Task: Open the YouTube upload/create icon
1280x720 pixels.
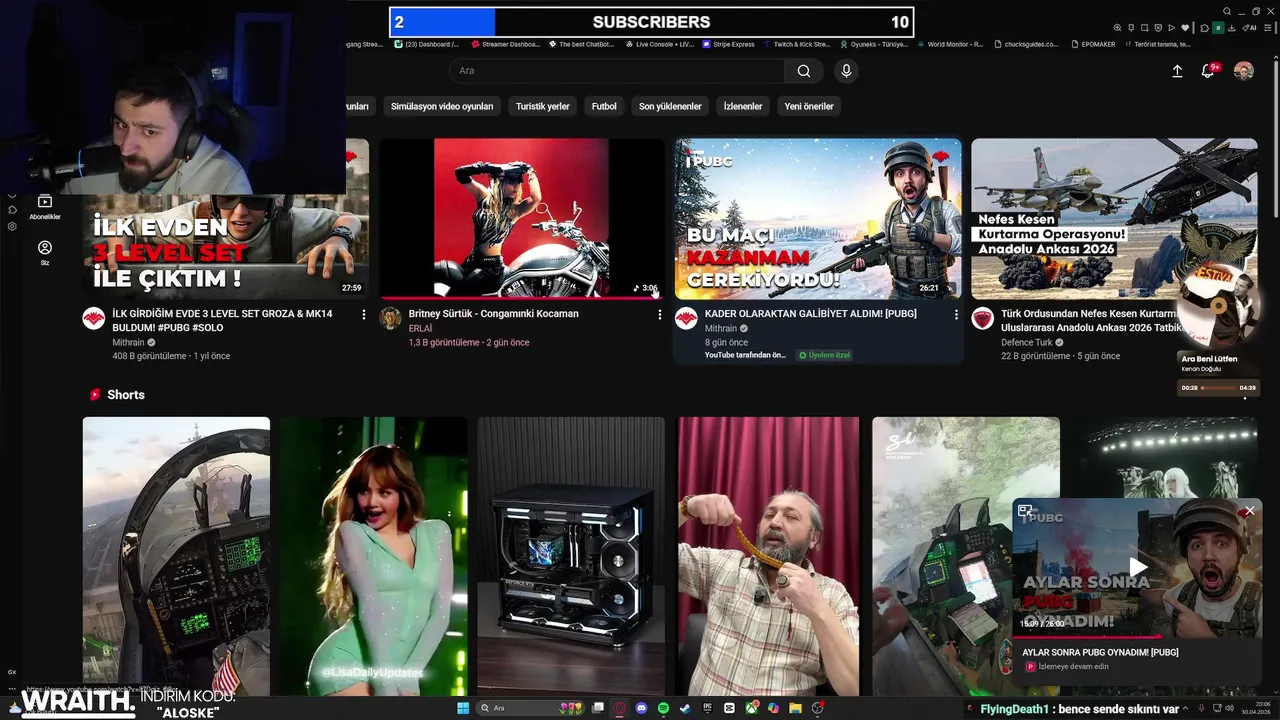Action: pyautogui.click(x=1177, y=71)
